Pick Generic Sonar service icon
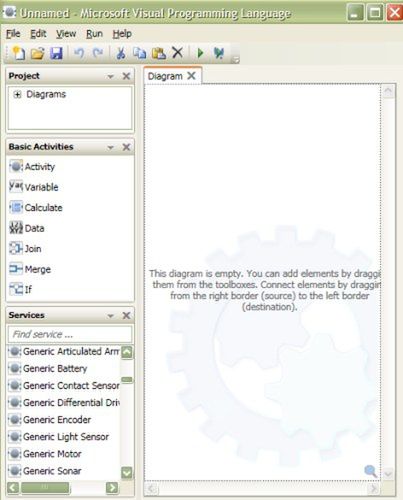The image size is (403, 500). tap(15, 471)
